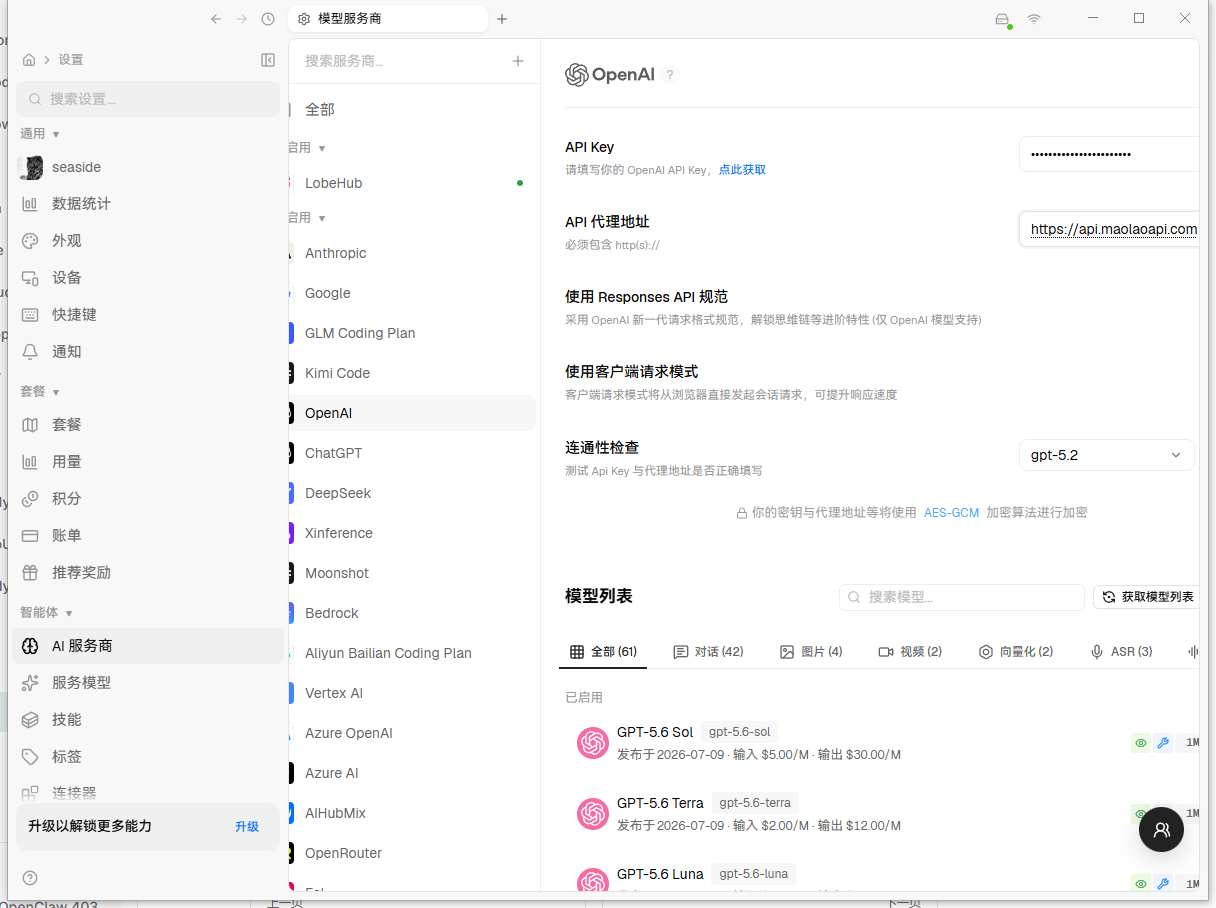Image resolution: width=1216 pixels, height=908 pixels.
Task: Open the gpt-5.2 connectivity check dropdown
Action: pyautogui.click(x=1106, y=455)
